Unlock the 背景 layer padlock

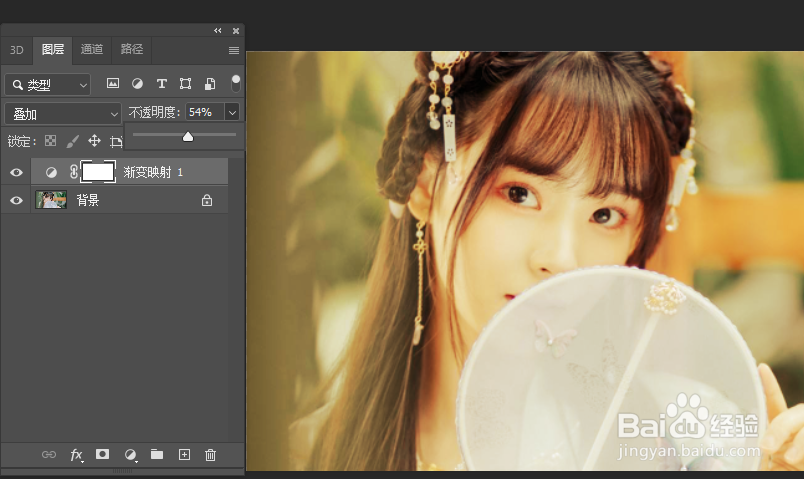(x=207, y=200)
